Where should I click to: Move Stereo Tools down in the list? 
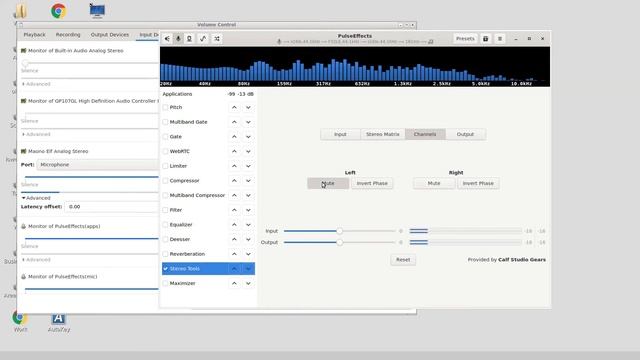248,269
